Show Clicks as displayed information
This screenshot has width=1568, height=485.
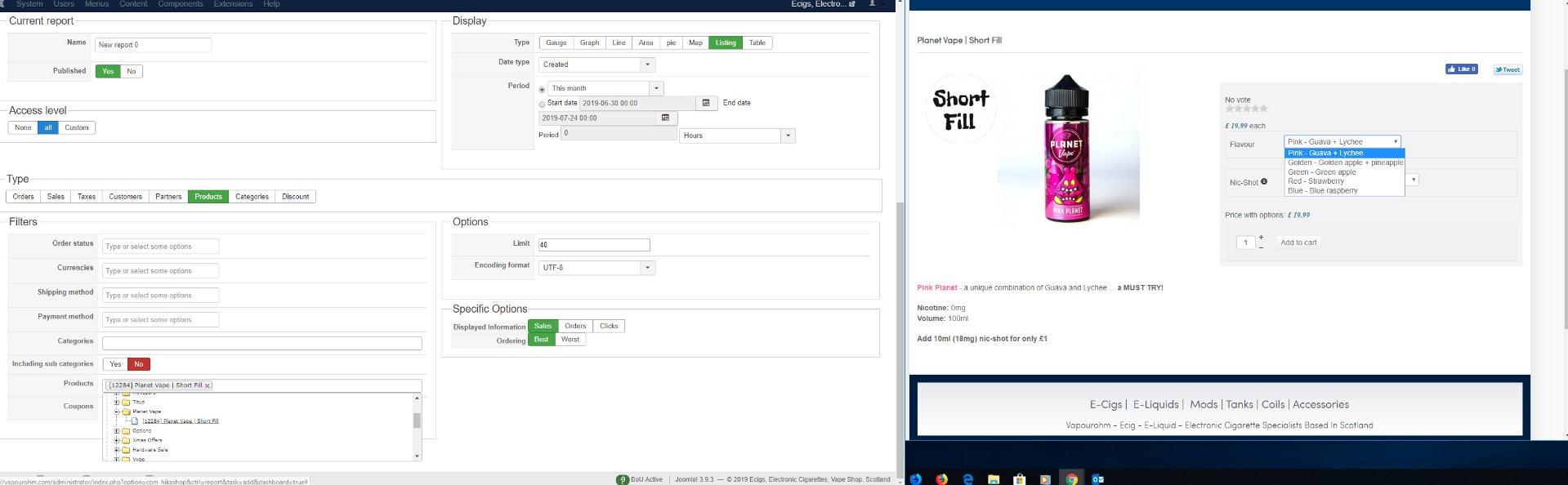click(x=609, y=326)
